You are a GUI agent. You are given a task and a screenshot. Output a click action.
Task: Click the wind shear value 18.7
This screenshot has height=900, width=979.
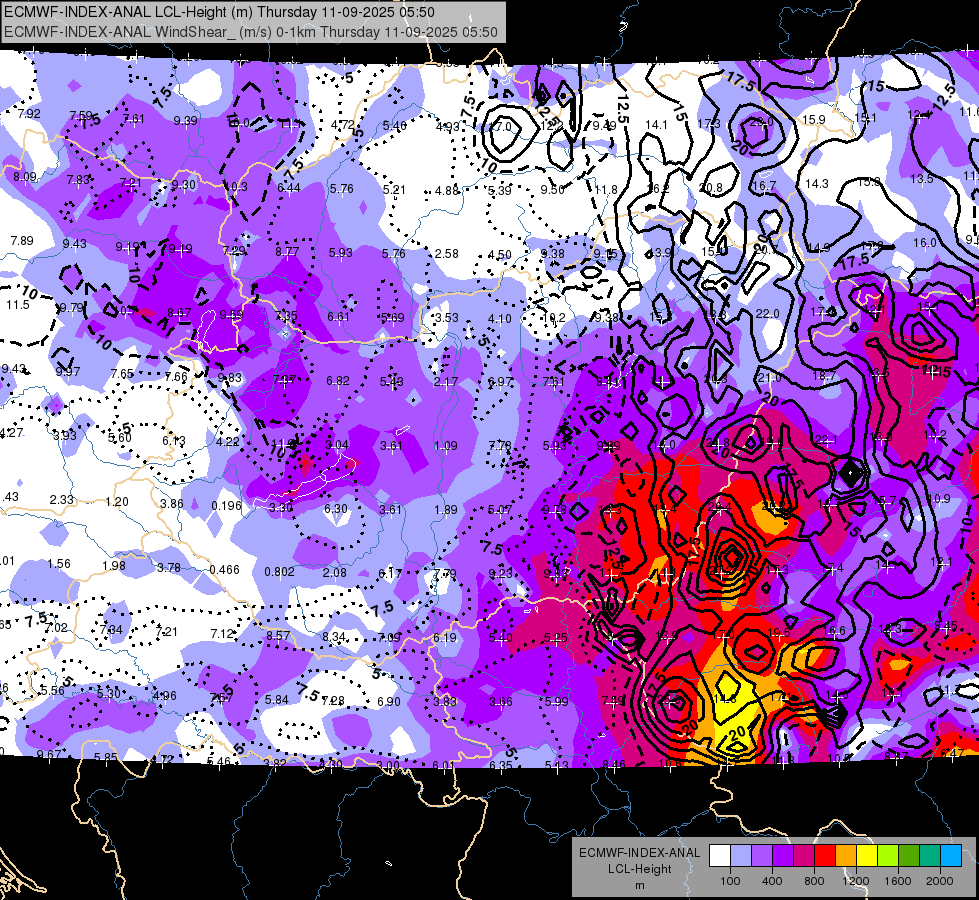point(824,375)
